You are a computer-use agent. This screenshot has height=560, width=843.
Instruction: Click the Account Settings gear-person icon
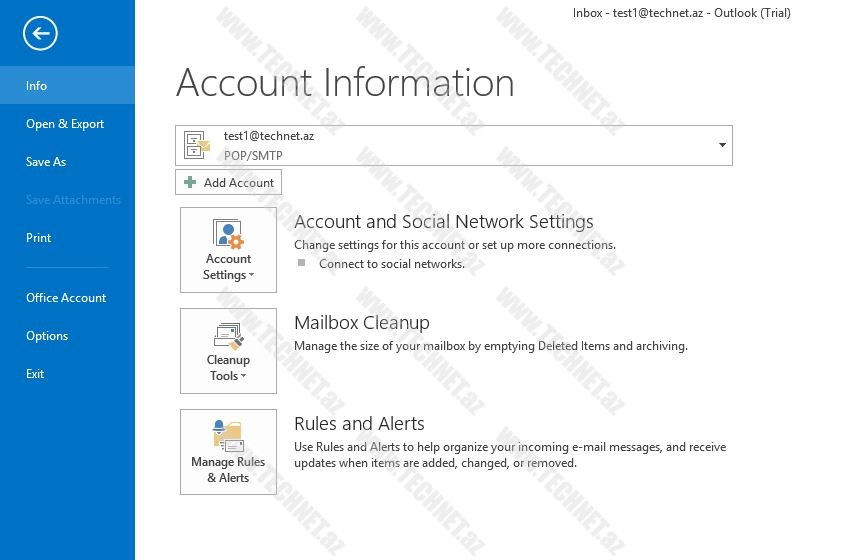point(229,234)
